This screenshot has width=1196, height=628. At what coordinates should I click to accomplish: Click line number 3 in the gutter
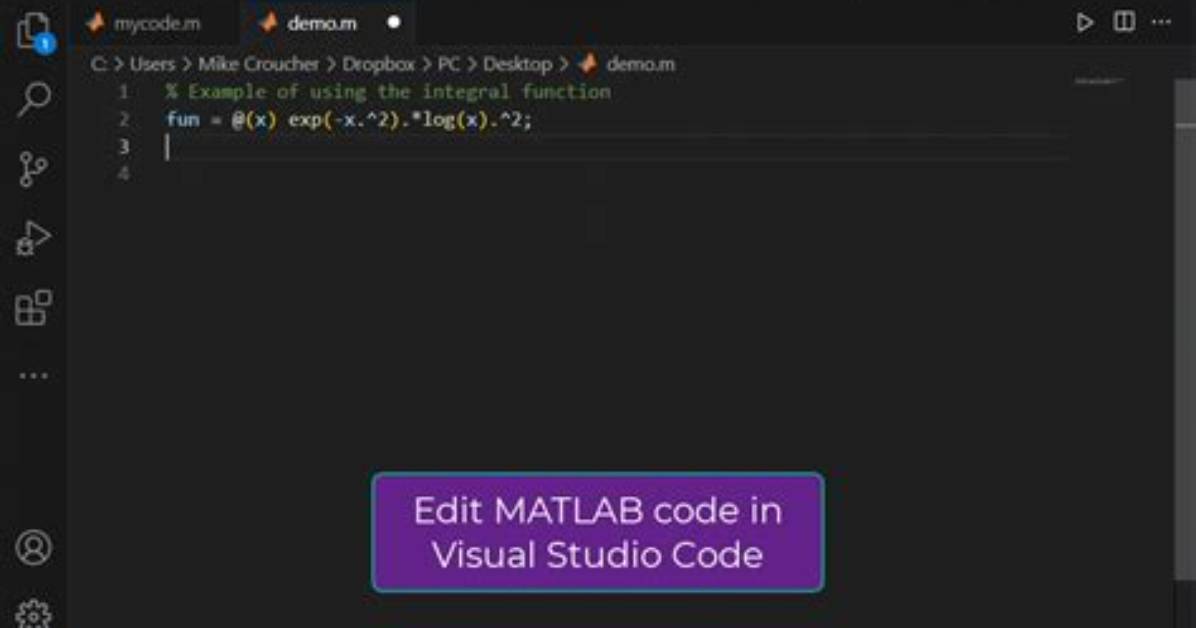[x=124, y=147]
